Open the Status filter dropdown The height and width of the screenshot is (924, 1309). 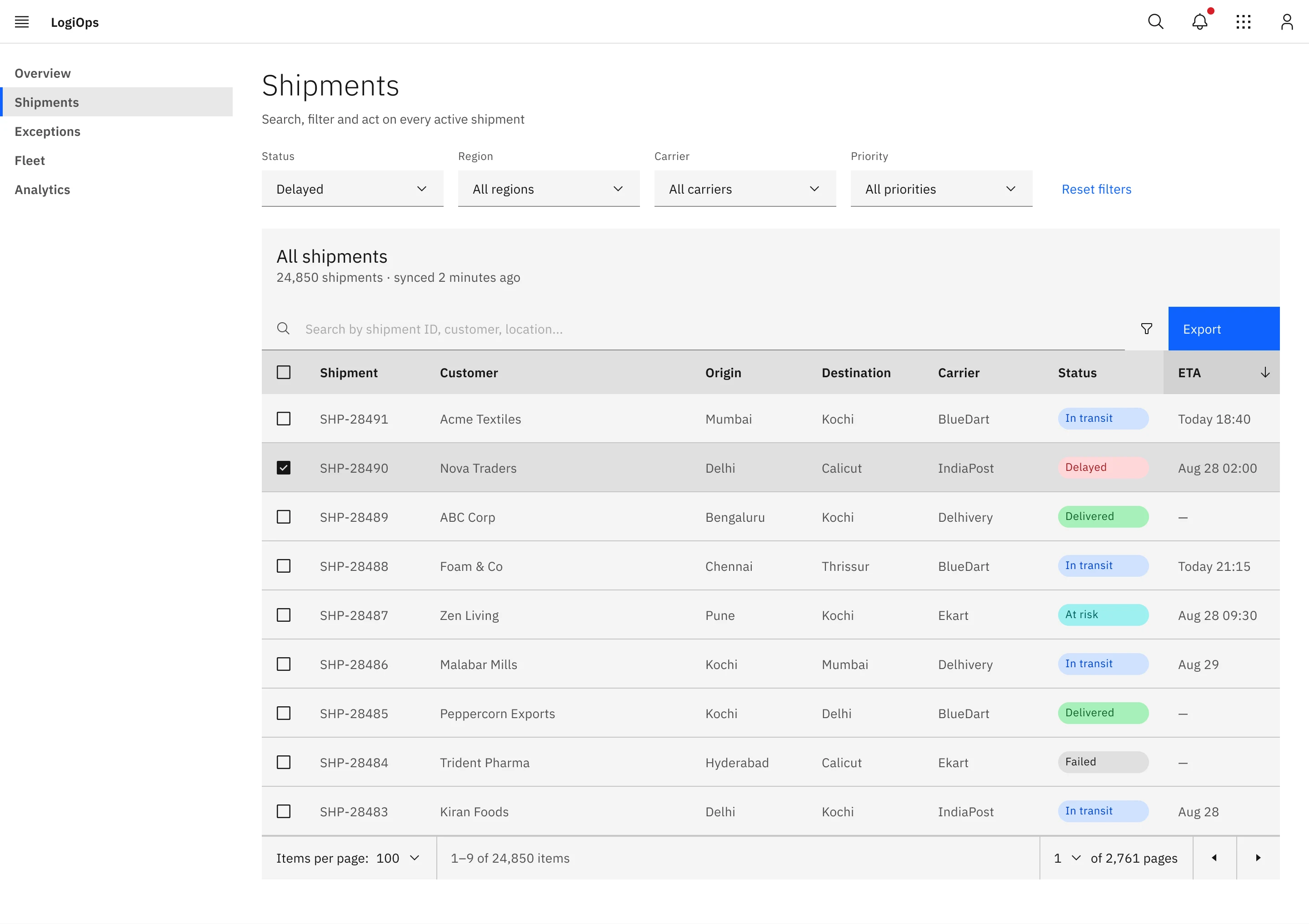(x=352, y=189)
